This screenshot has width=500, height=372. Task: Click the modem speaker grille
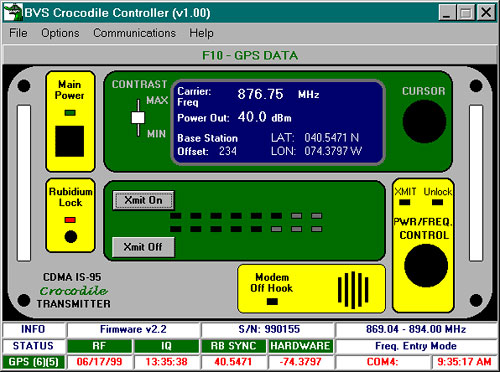[353, 290]
